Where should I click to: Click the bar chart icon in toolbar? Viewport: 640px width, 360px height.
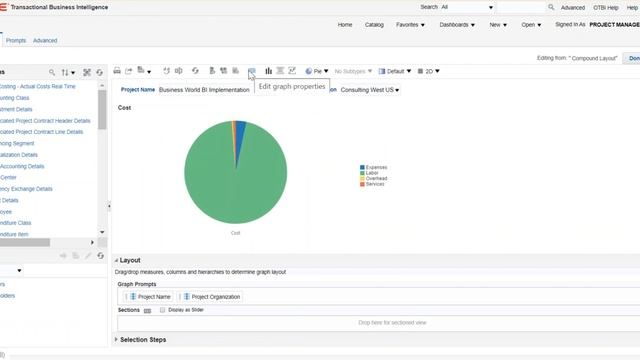click(269, 71)
